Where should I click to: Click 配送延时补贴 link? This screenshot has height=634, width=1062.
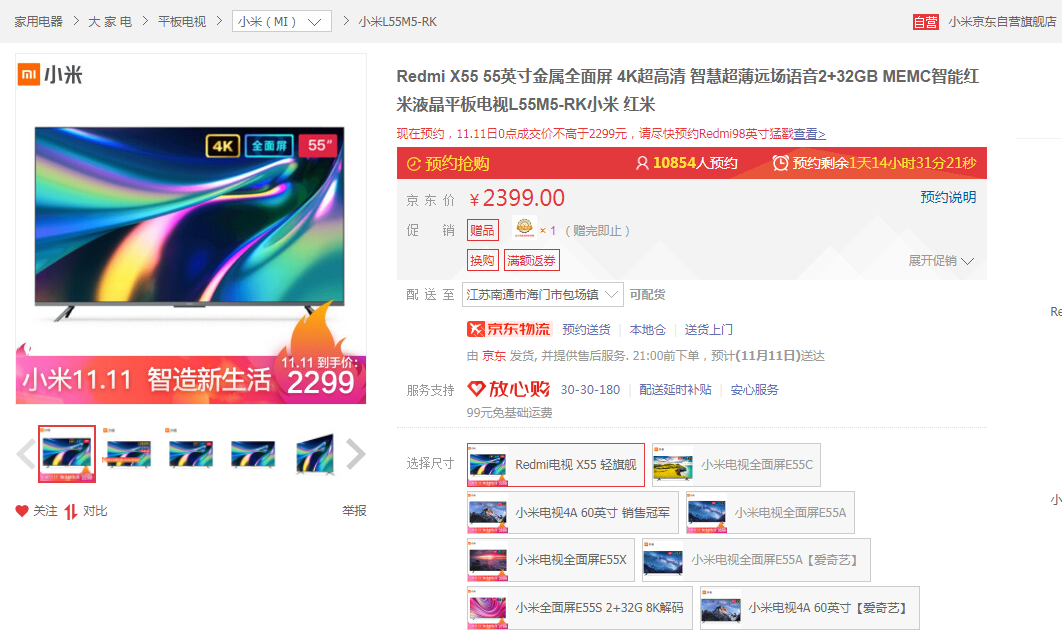tap(675, 389)
